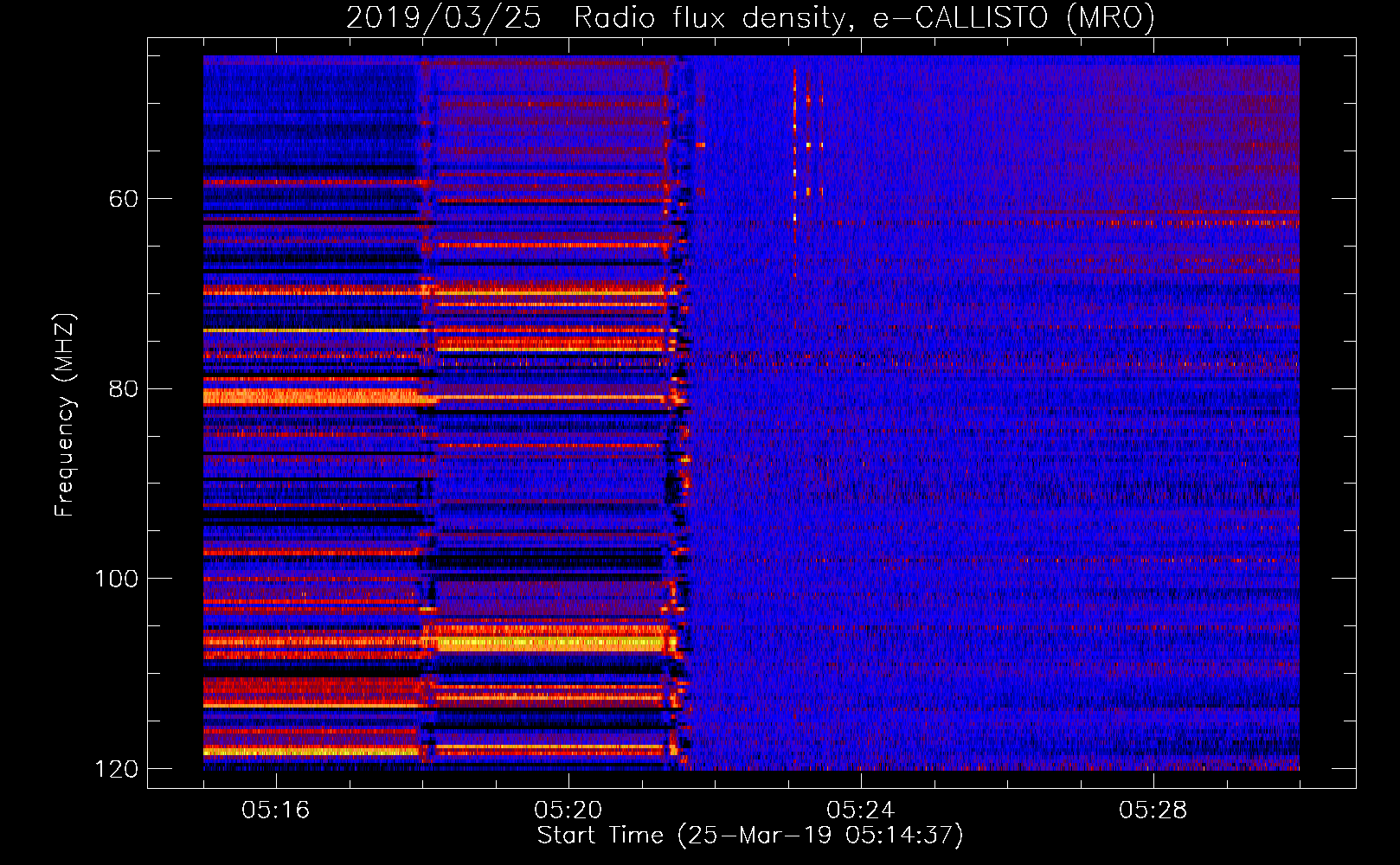
Task: Click the 80 frequency tick label
Action: 124,388
